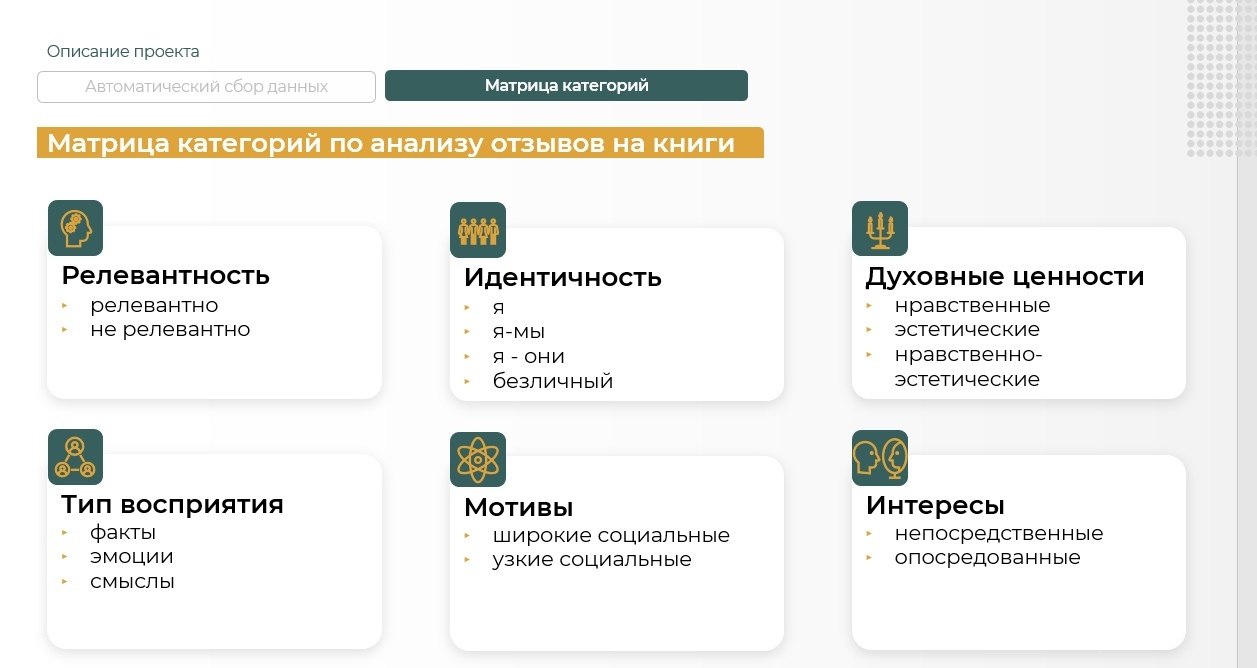Click the 'факты' list item
The width and height of the screenshot is (1257, 668).
[123, 533]
